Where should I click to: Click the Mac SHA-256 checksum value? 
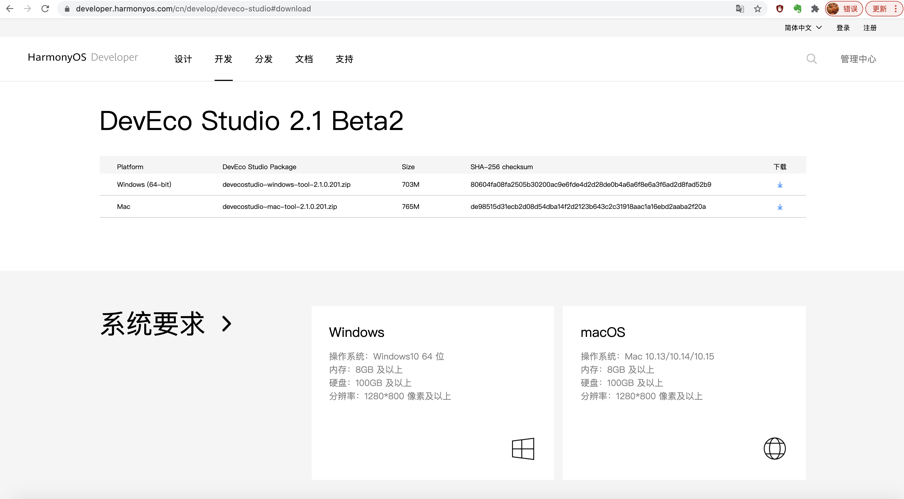(588, 206)
